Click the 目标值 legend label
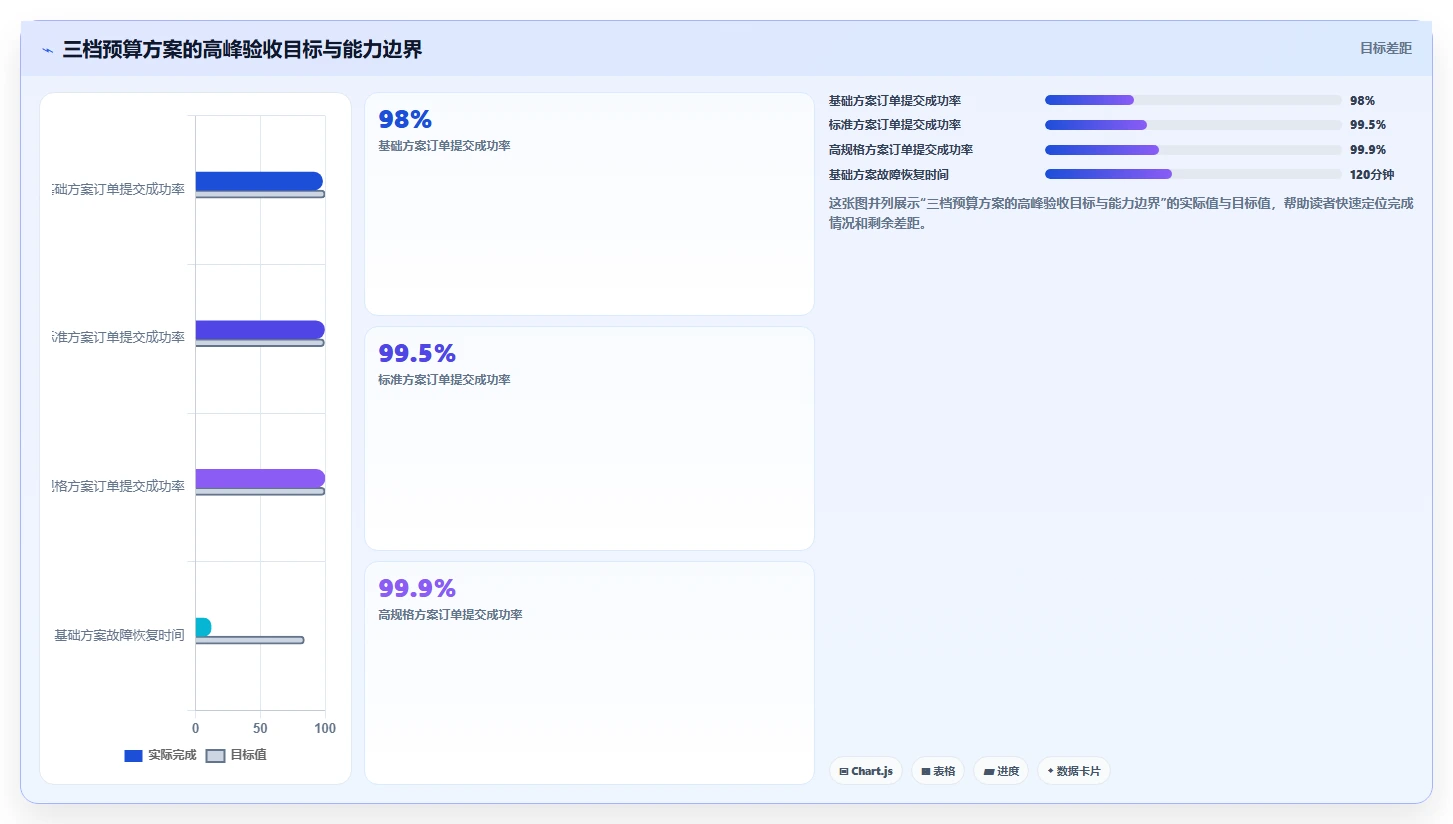The width and height of the screenshot is (1453, 824). pyautogui.click(x=248, y=755)
